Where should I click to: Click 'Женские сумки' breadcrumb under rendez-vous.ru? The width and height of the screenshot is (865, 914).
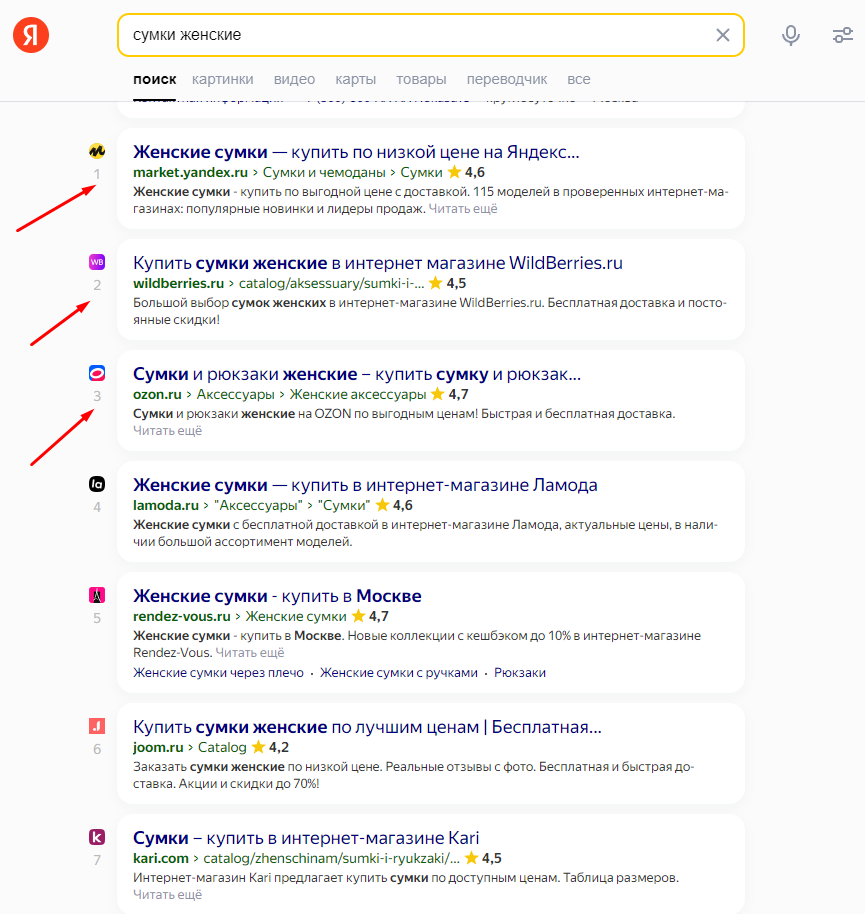click(296, 616)
